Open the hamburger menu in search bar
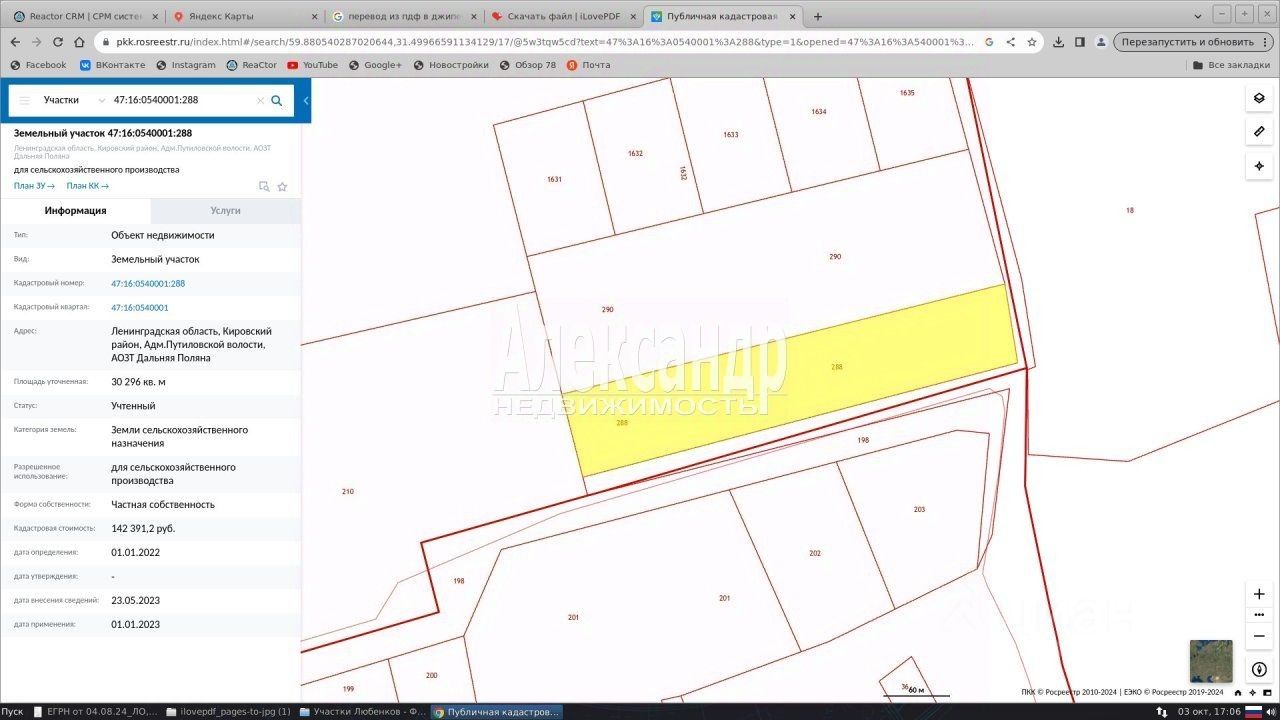1280x720 pixels. point(24,100)
